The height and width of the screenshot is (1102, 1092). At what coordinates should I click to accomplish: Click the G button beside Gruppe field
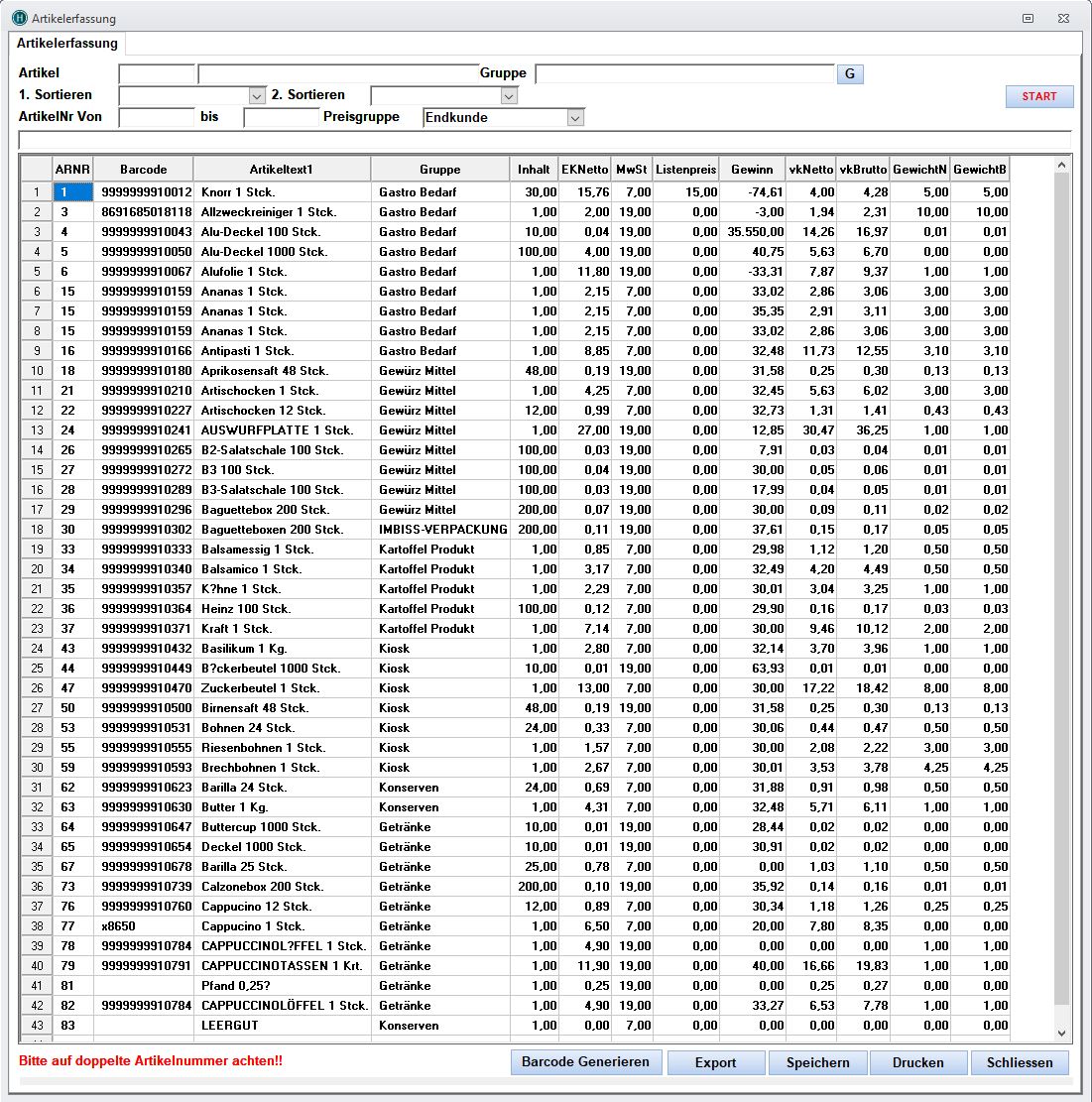(x=850, y=74)
